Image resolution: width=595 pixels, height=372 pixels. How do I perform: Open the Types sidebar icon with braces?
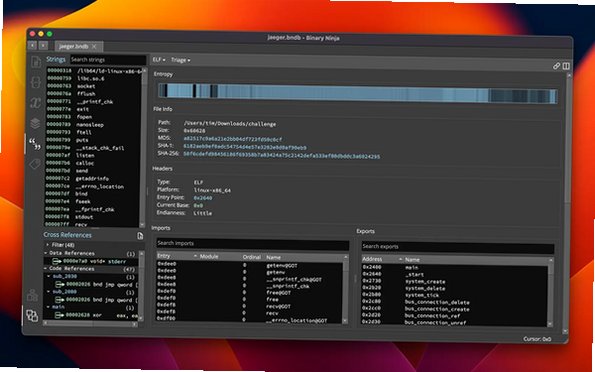tap(36, 82)
